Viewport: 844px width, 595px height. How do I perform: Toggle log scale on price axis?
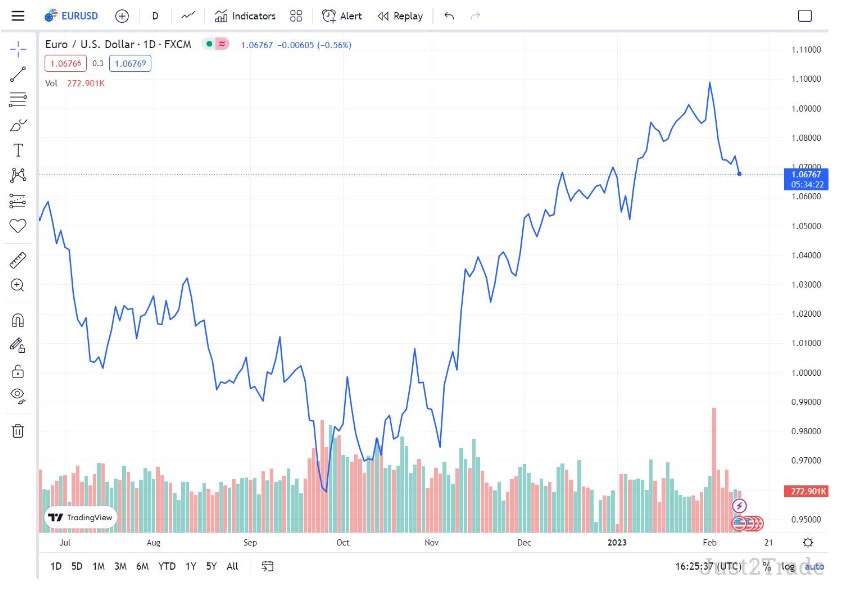point(788,566)
